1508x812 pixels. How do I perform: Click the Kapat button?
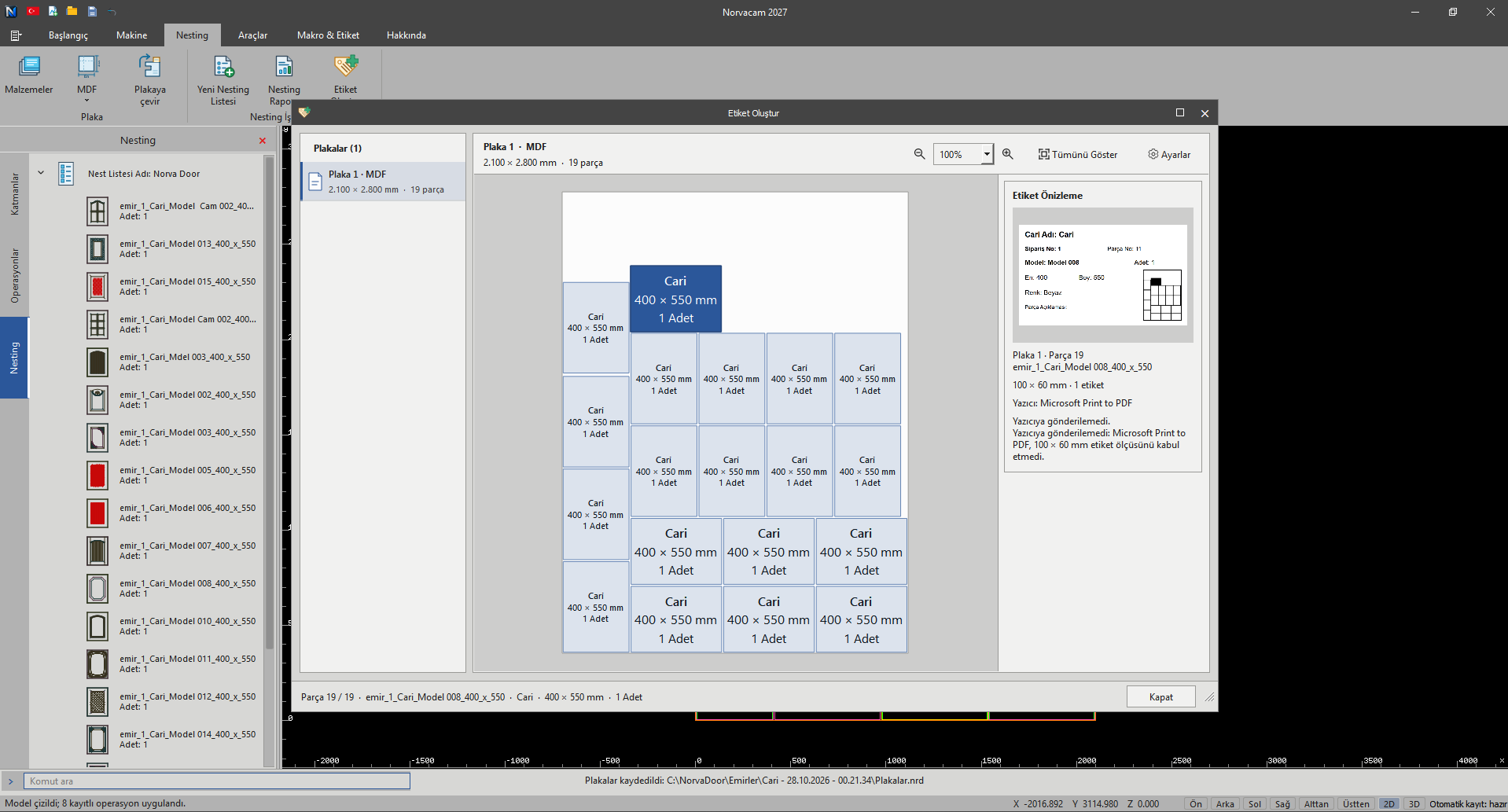[x=1161, y=696]
